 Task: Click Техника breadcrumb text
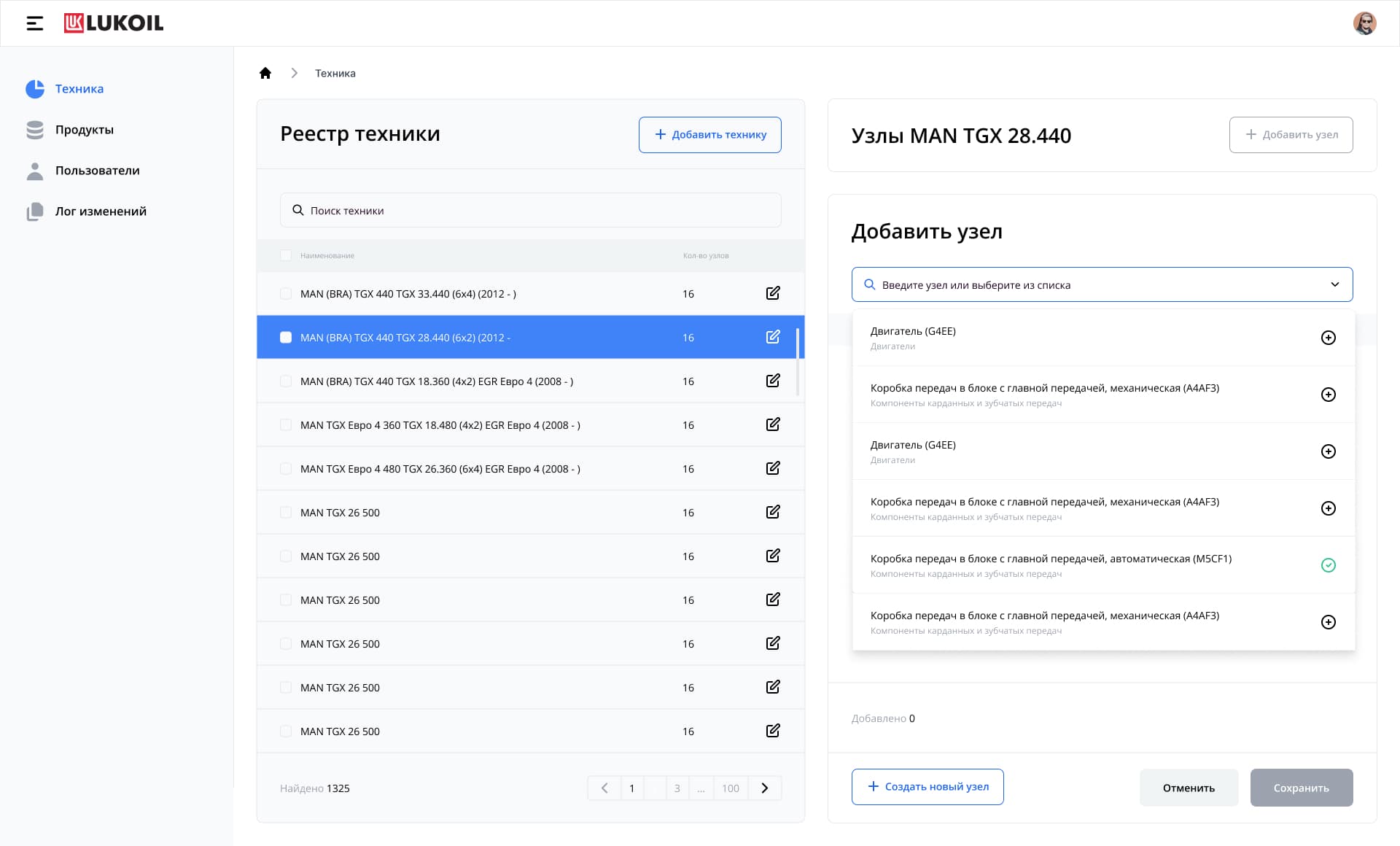pos(335,73)
